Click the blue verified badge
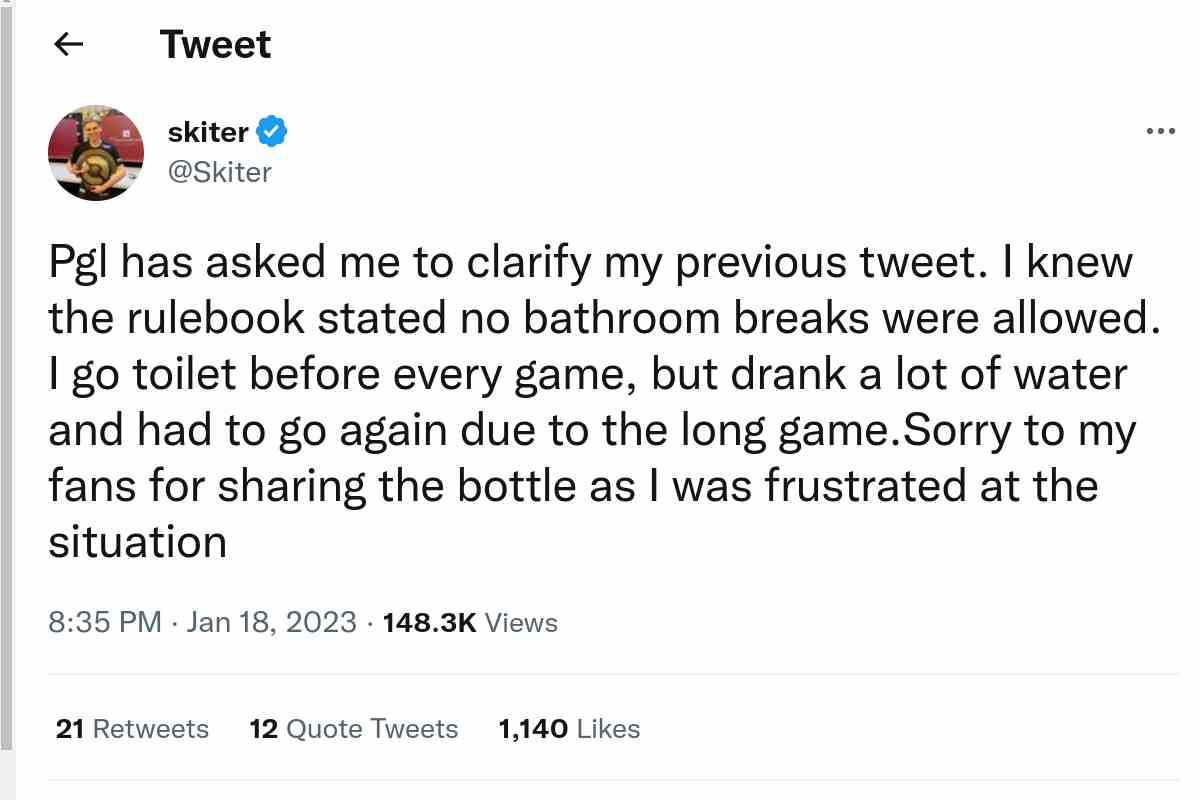Image resolution: width=1200 pixels, height=800 pixels. tap(272, 131)
